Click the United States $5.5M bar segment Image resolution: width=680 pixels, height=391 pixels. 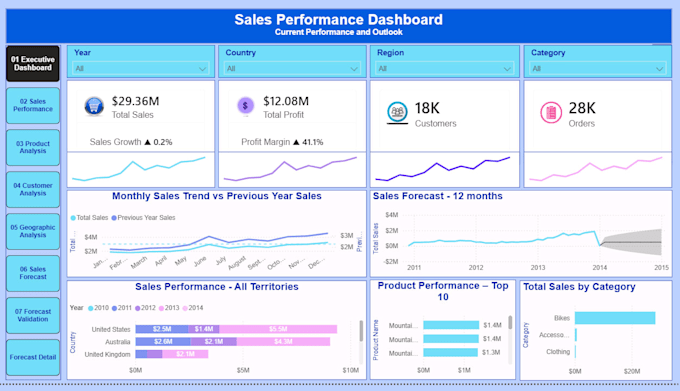pos(278,329)
